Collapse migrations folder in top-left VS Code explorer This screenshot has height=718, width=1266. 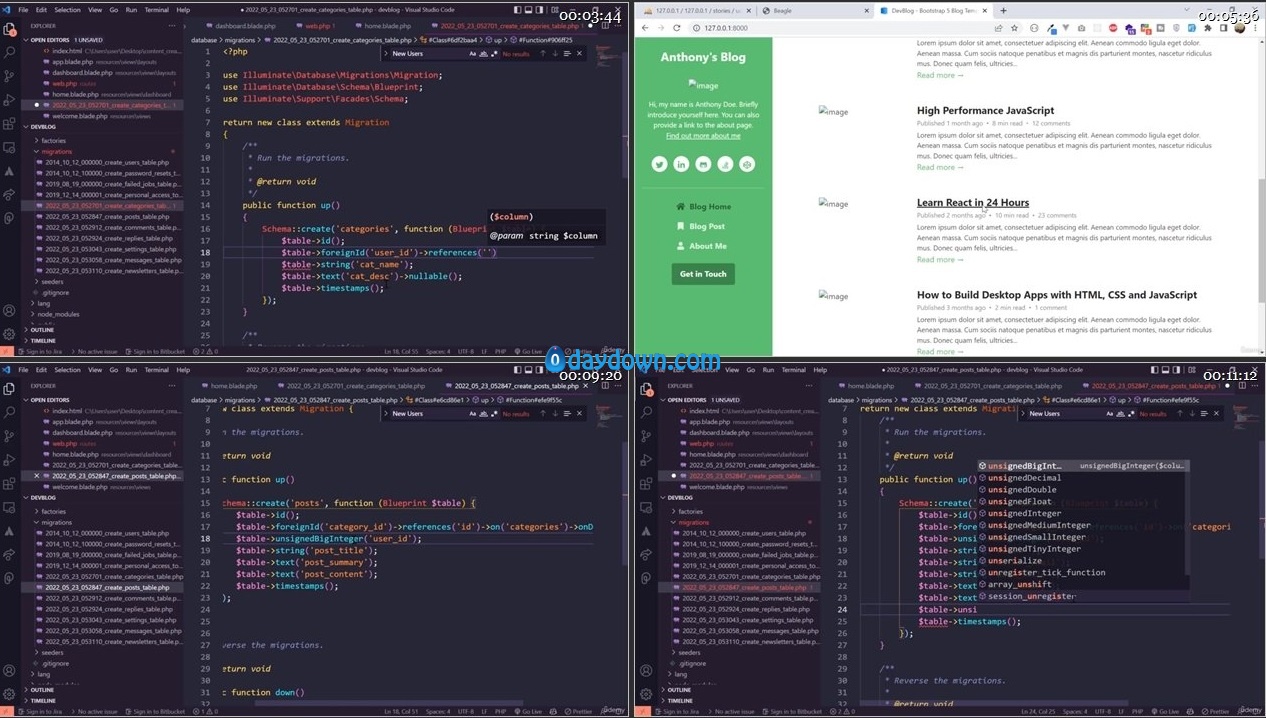(55, 152)
